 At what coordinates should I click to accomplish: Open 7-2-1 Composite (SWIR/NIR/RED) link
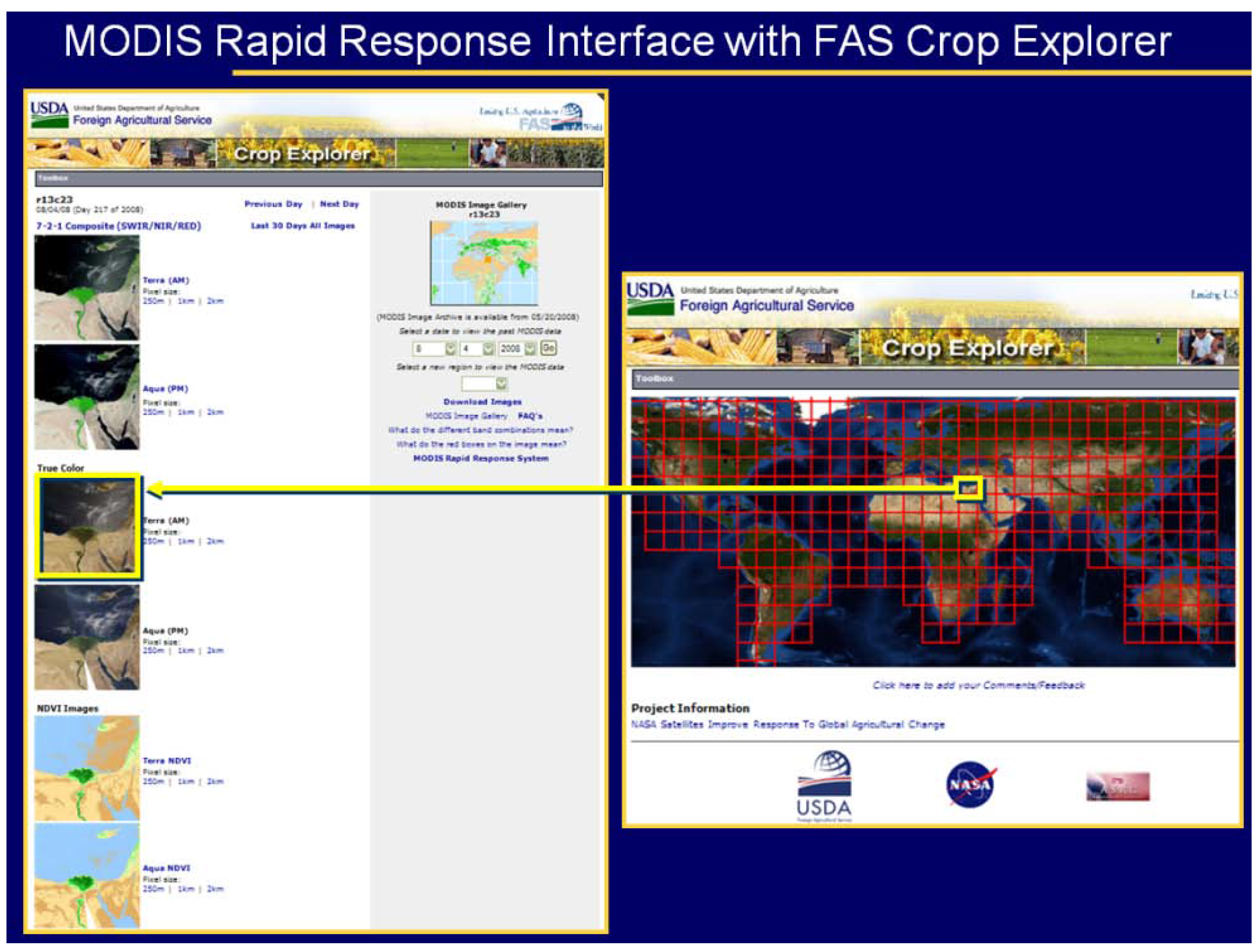118,226
